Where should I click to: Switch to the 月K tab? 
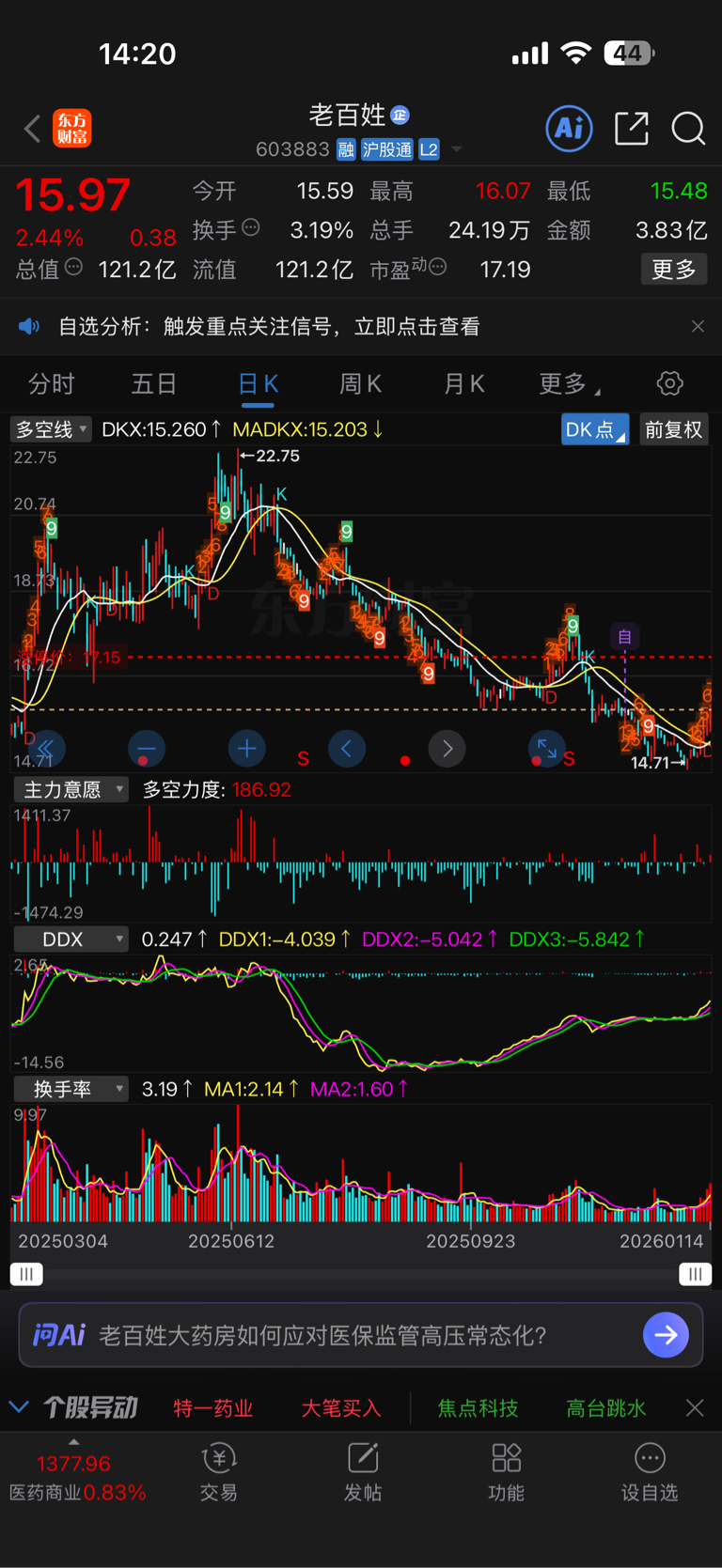[463, 383]
